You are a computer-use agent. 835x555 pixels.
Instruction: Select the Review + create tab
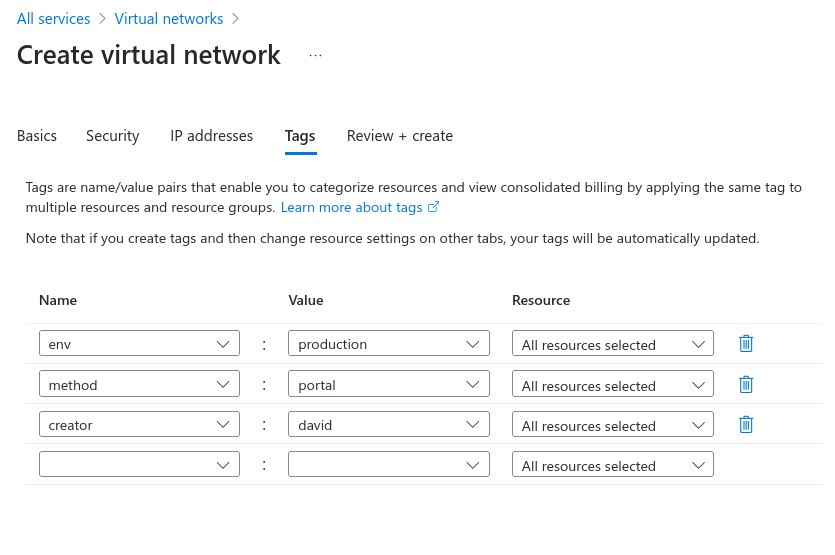pyautogui.click(x=400, y=136)
